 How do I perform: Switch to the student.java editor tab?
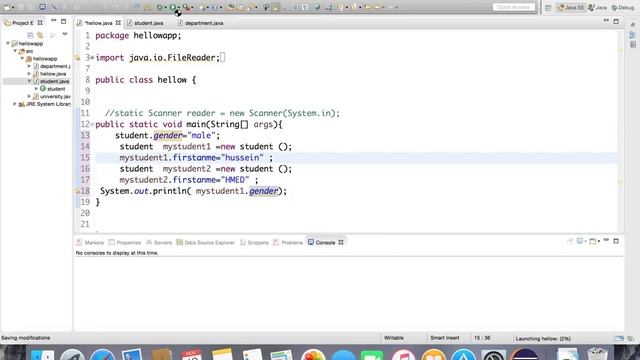(x=145, y=23)
